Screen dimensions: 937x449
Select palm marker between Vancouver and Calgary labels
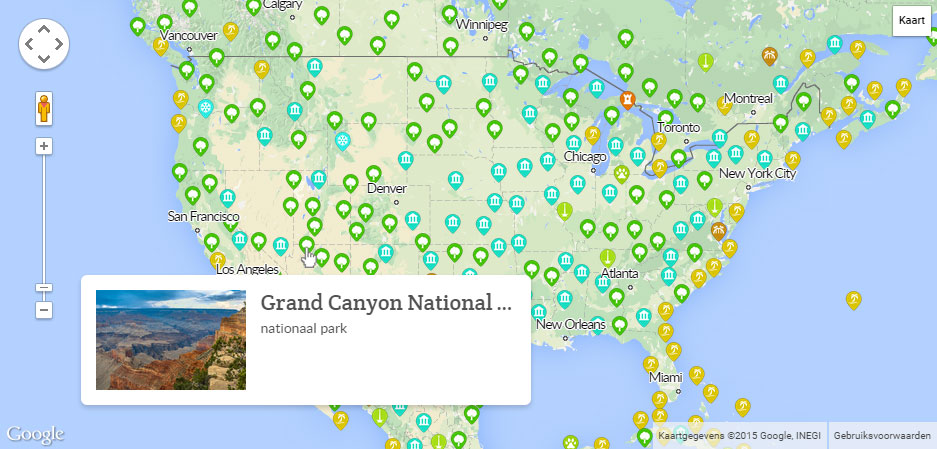click(231, 31)
